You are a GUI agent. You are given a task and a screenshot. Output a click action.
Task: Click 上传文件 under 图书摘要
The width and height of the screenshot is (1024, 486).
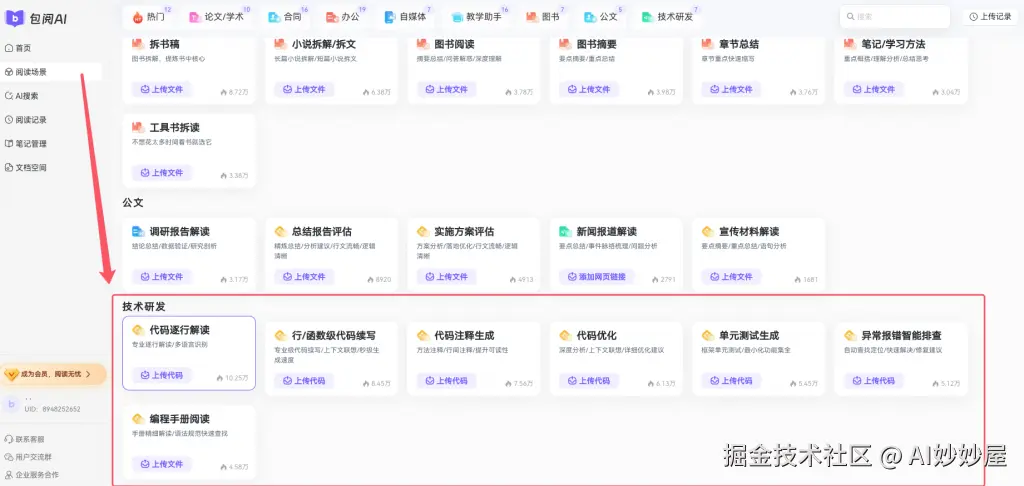click(590, 89)
